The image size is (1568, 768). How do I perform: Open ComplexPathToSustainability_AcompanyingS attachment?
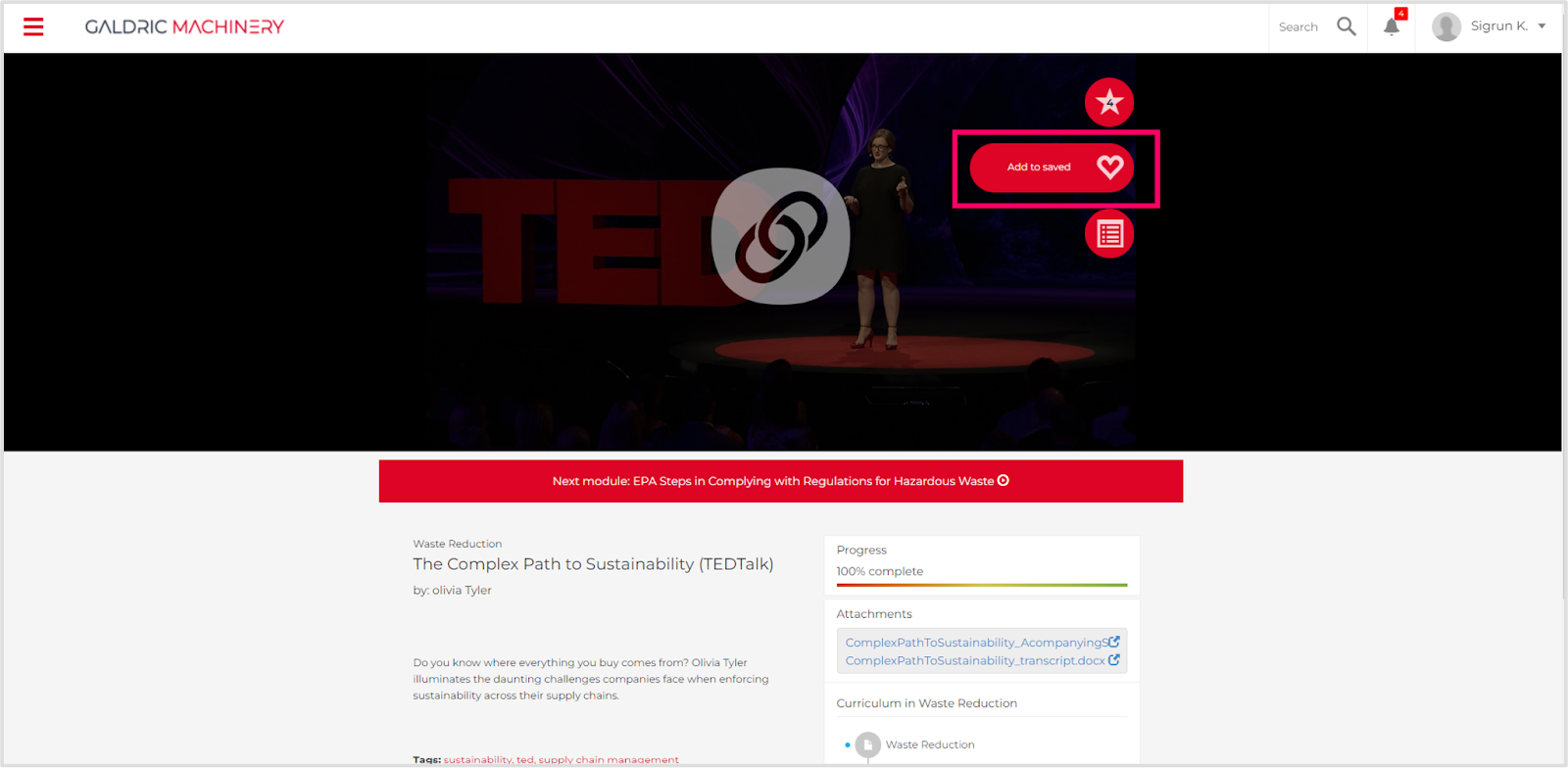click(x=977, y=643)
